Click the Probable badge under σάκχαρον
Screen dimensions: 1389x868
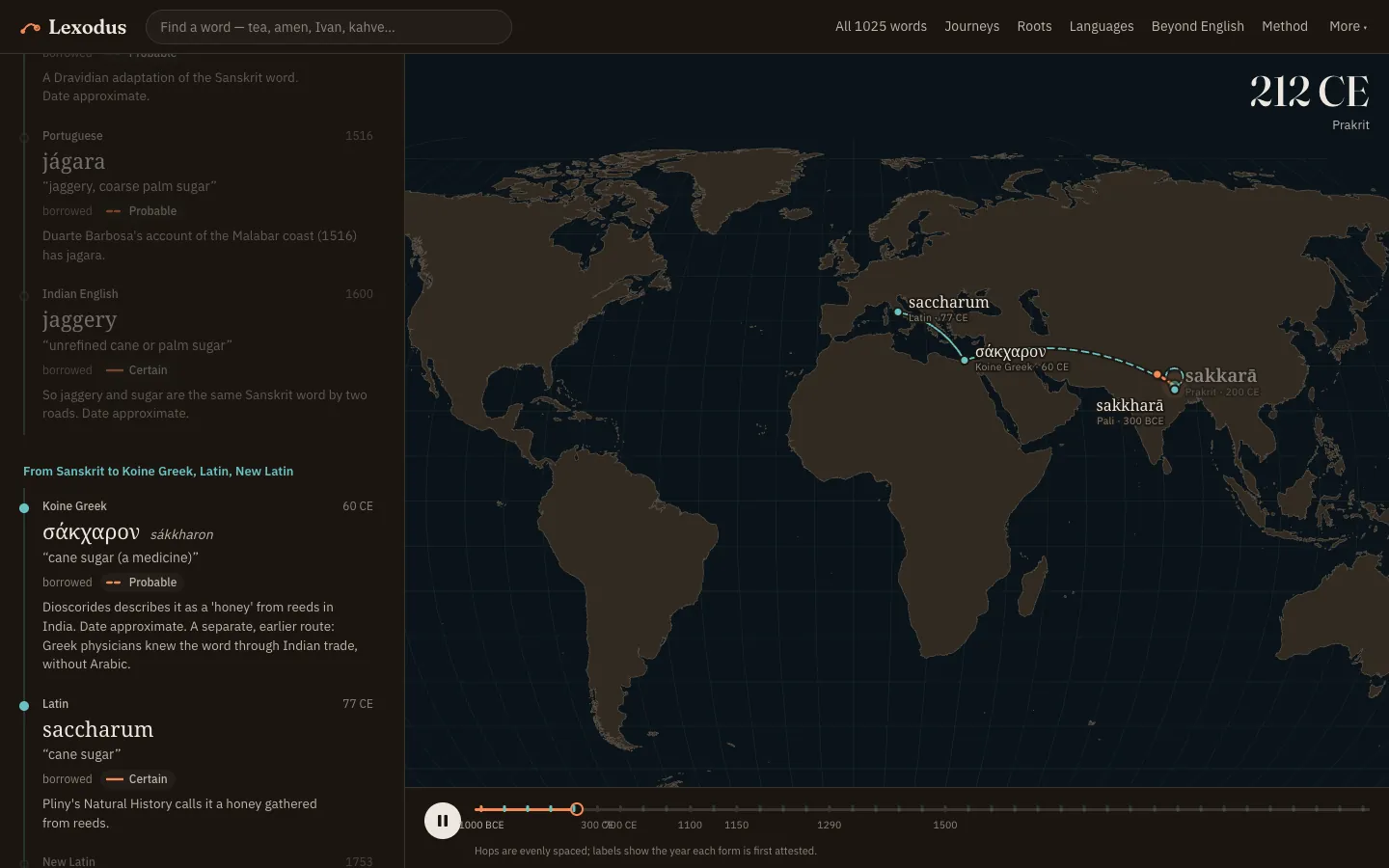tap(142, 583)
